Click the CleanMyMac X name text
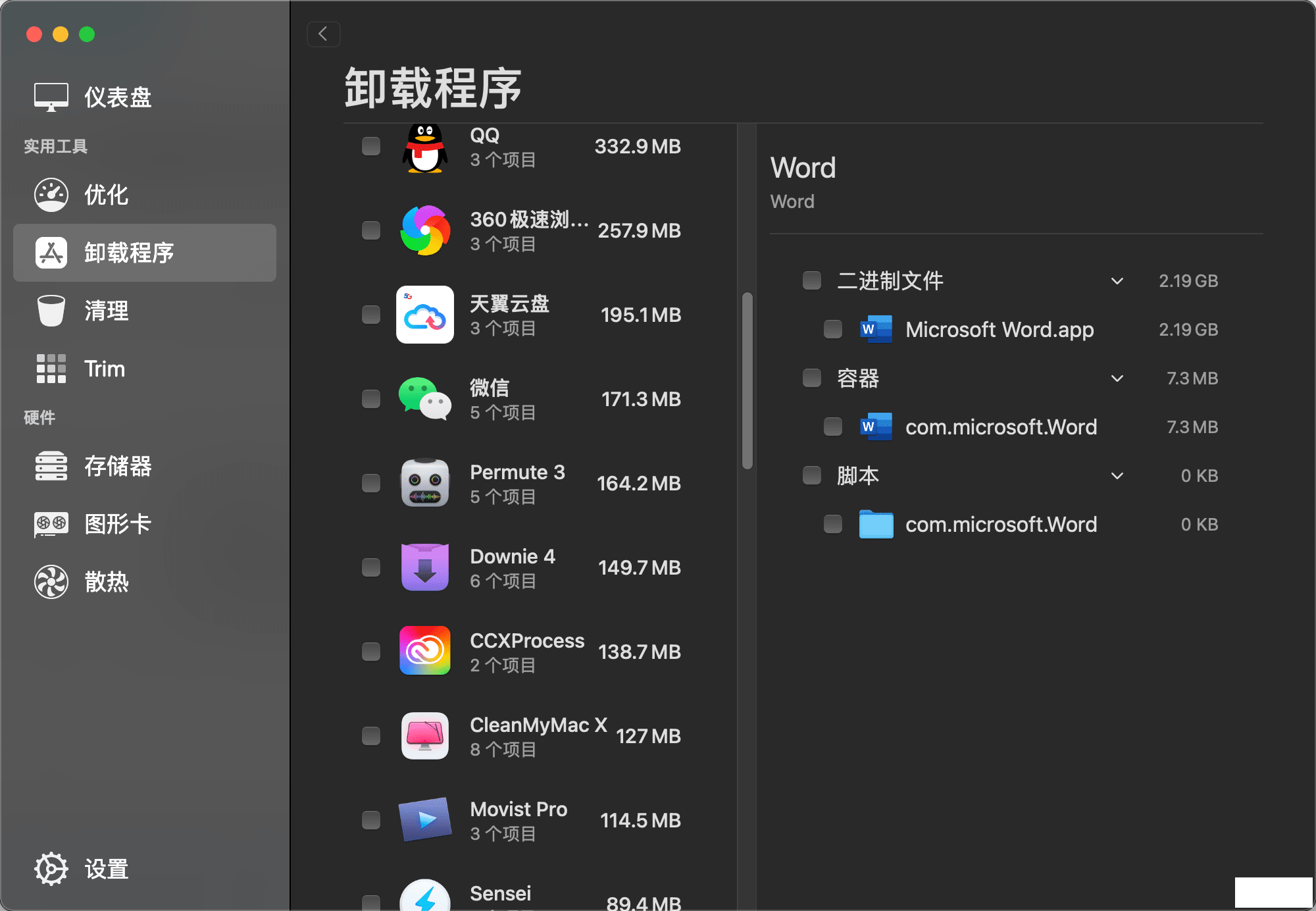The image size is (1316, 911). (x=538, y=725)
